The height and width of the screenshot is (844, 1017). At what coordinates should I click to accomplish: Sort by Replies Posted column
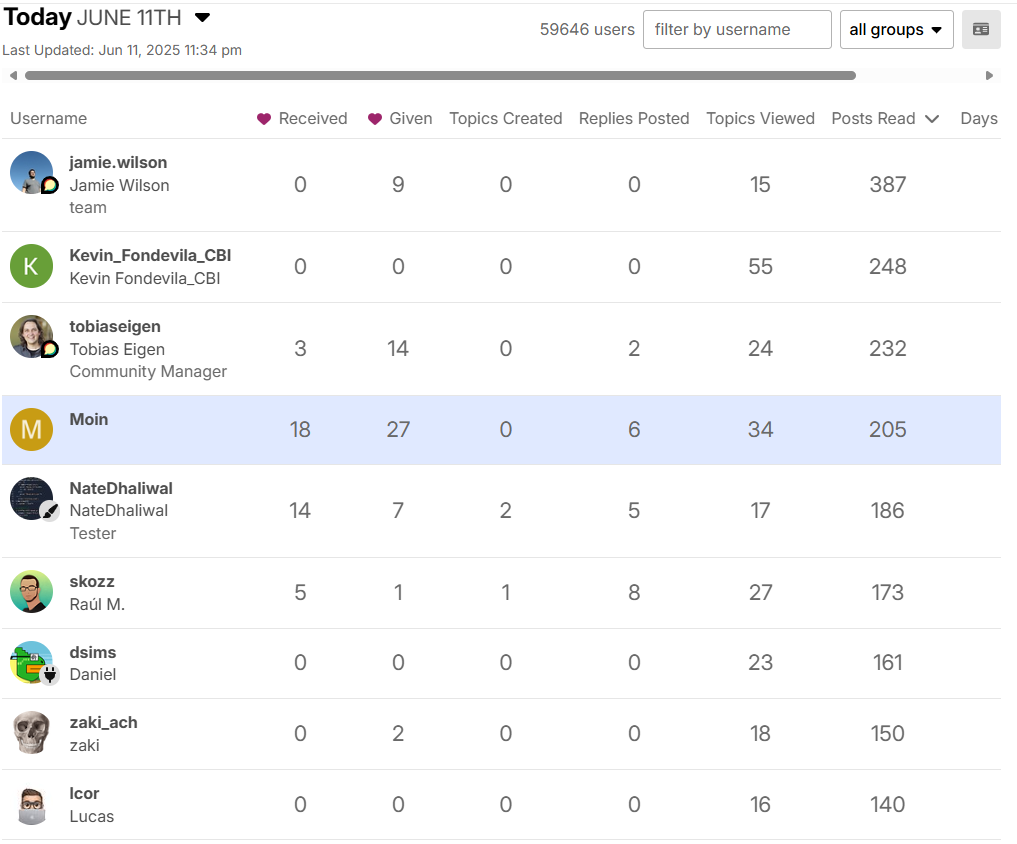click(634, 118)
